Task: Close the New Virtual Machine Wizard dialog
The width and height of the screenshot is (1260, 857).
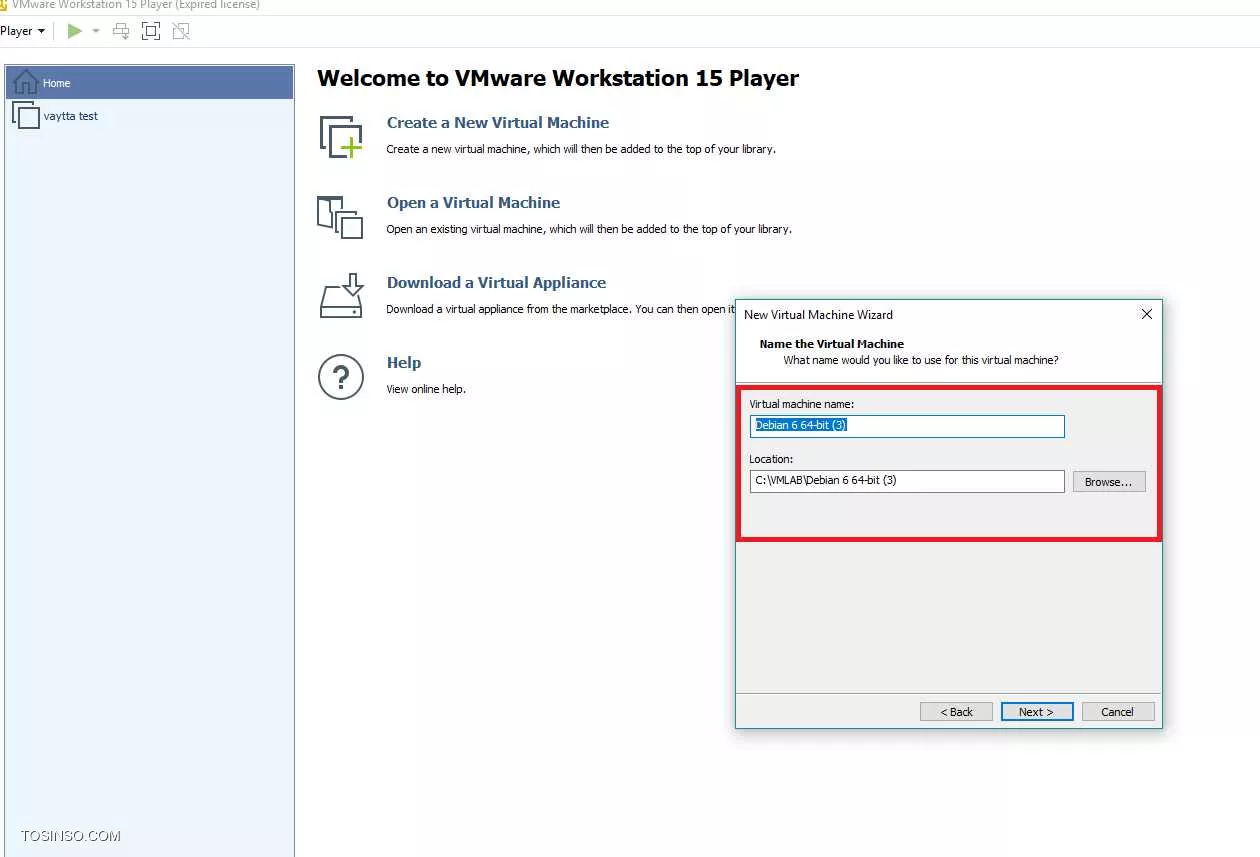Action: click(1146, 314)
